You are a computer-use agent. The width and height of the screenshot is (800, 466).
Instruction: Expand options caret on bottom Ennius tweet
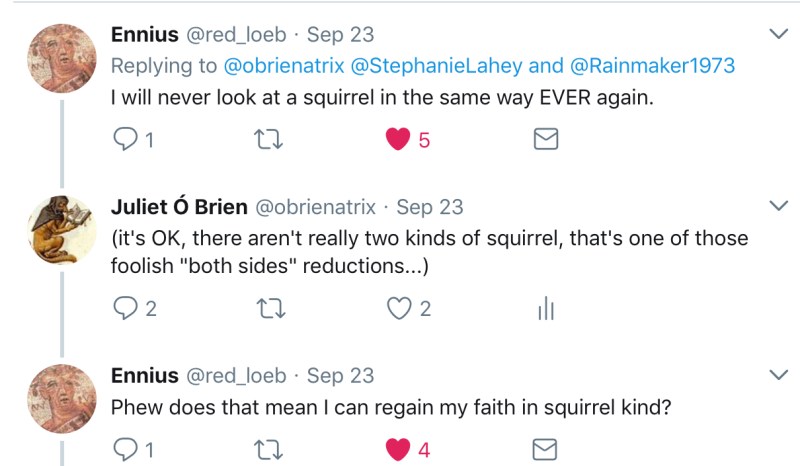pos(778,375)
